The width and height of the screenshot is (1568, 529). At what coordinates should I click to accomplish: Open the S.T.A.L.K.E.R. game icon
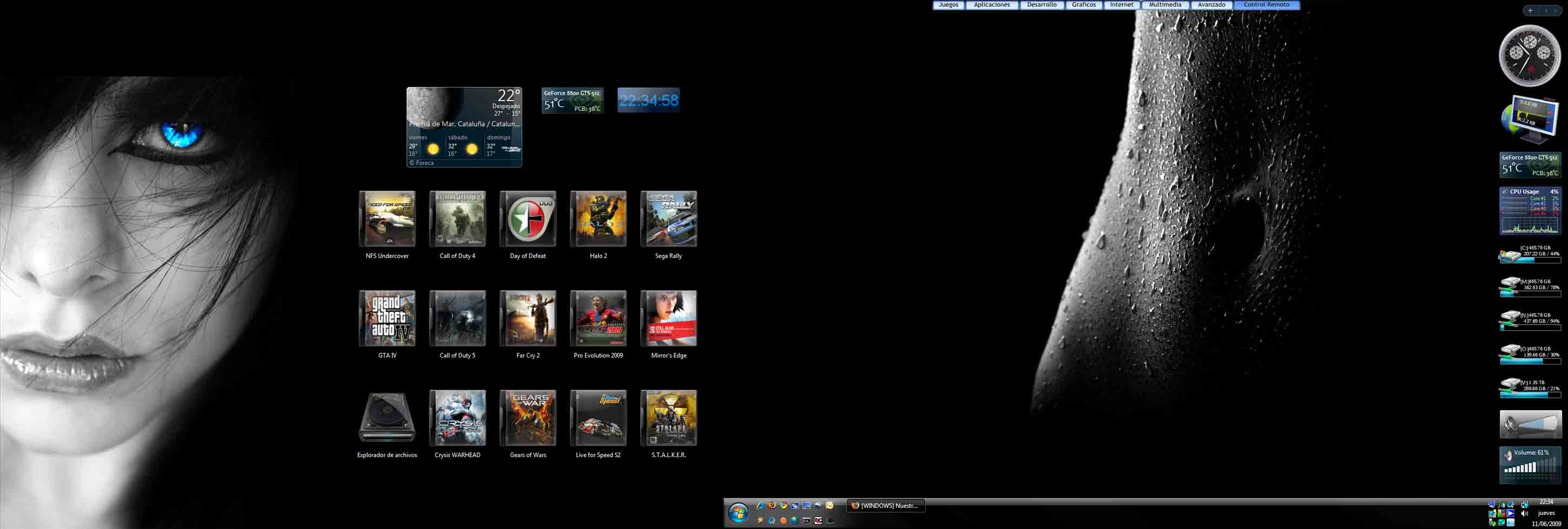(x=668, y=418)
